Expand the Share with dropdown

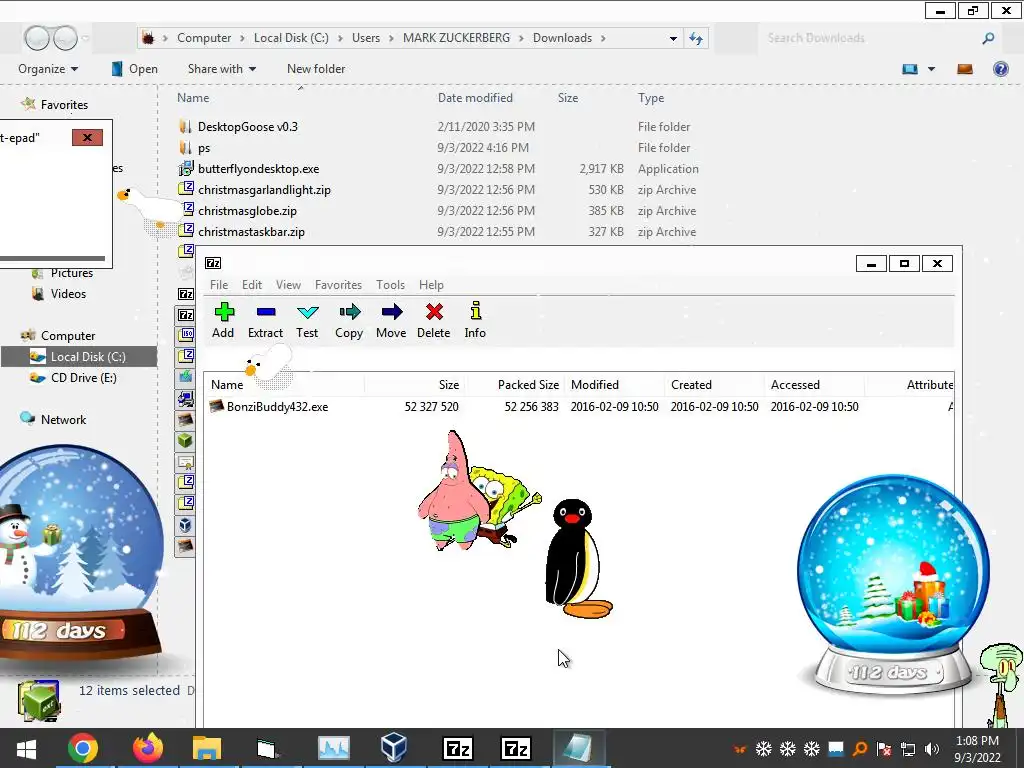(x=221, y=69)
